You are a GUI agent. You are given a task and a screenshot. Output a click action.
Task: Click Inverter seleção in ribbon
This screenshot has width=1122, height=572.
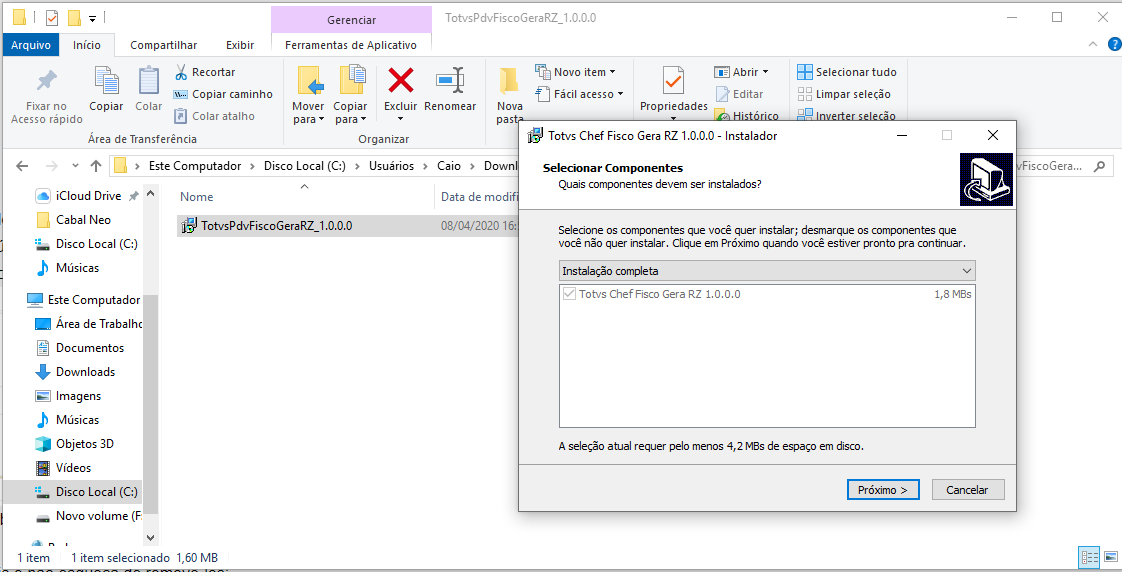click(846, 116)
